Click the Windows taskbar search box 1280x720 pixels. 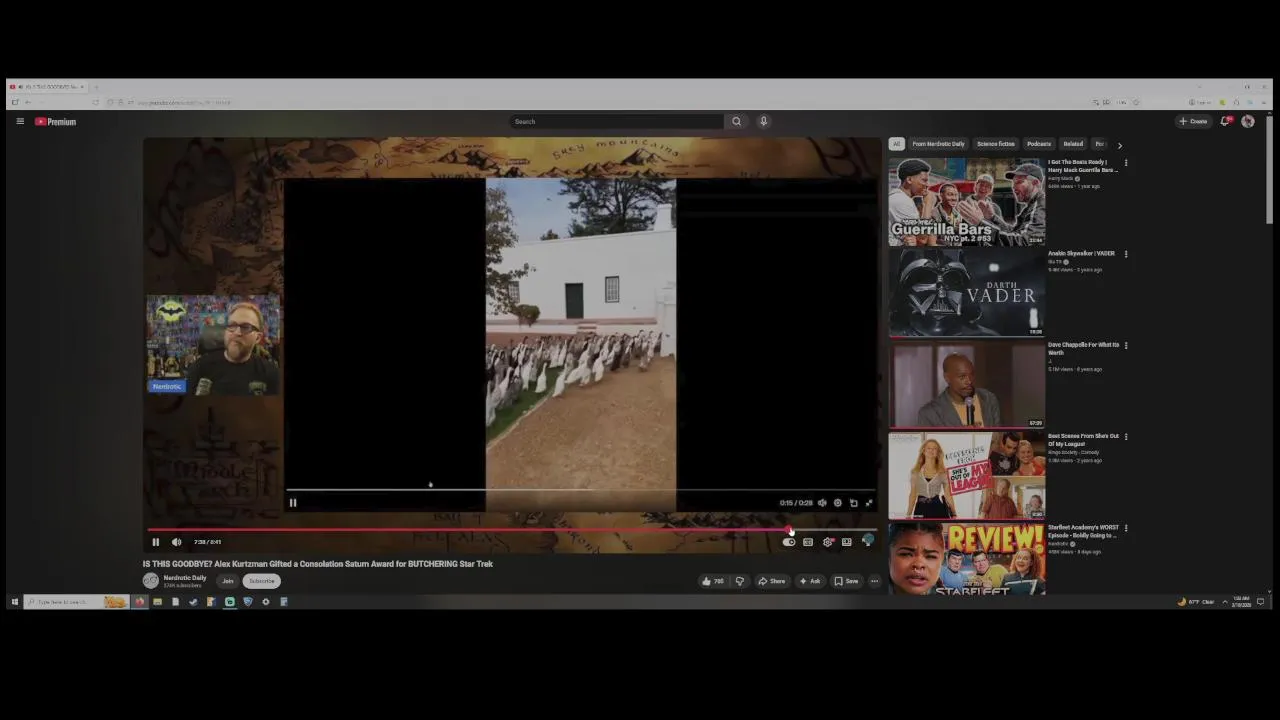(x=76, y=602)
